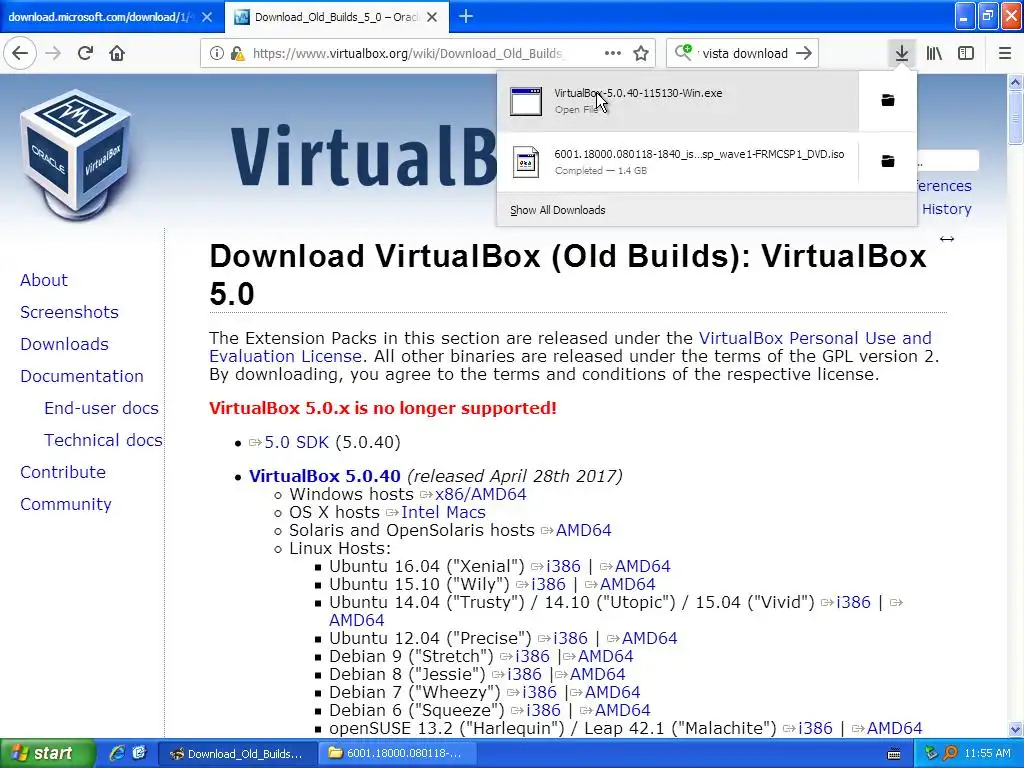
Task: Open containing folder for VirtualBox-5.0.40 exe
Action: pos(888,100)
